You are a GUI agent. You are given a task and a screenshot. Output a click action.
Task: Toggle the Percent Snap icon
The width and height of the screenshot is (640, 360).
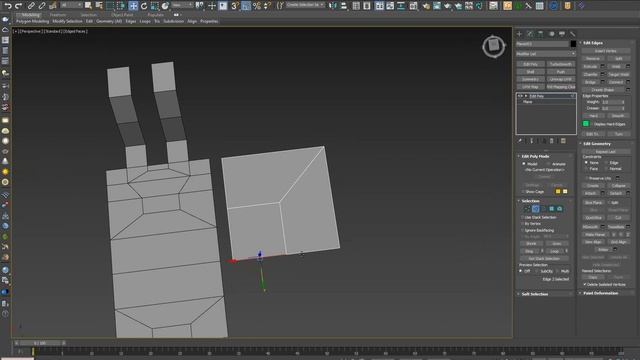pos(257,6)
